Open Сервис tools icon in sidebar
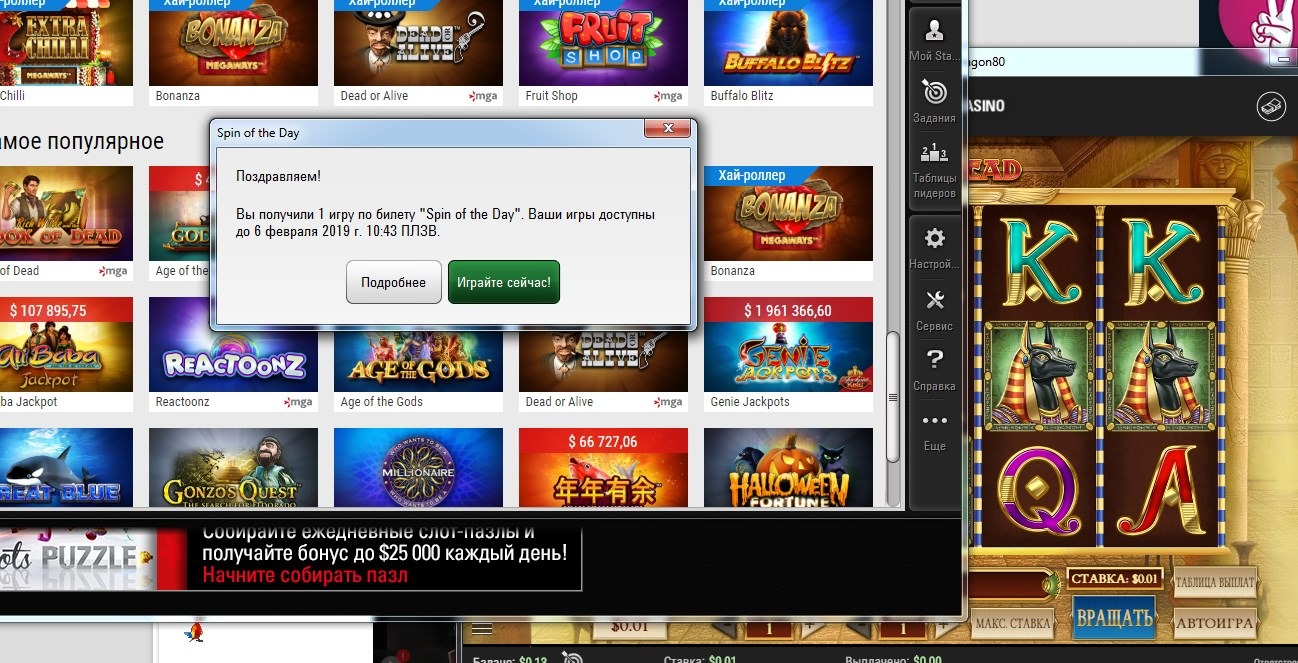1298x663 pixels. (934, 300)
